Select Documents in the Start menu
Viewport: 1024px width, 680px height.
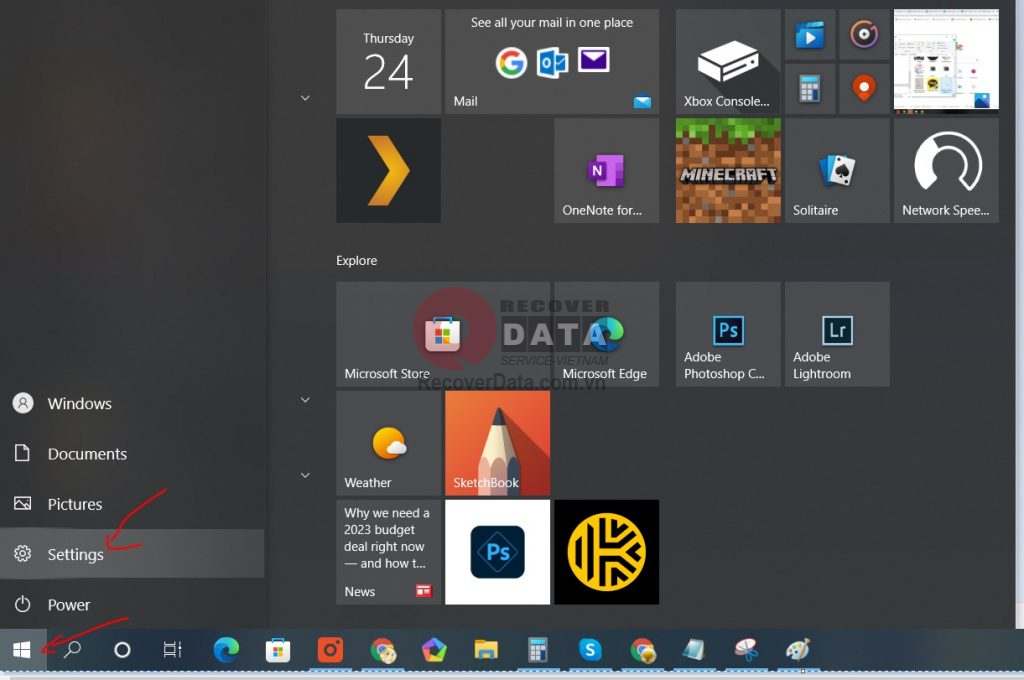(x=86, y=453)
